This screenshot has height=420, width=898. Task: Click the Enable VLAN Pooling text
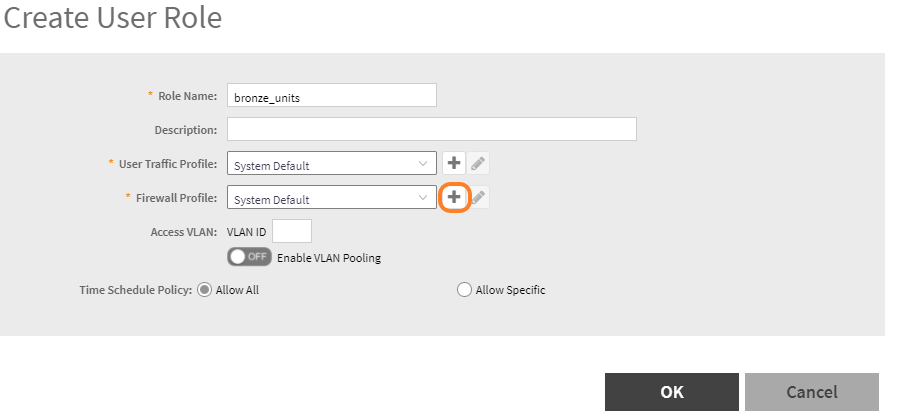(329, 258)
